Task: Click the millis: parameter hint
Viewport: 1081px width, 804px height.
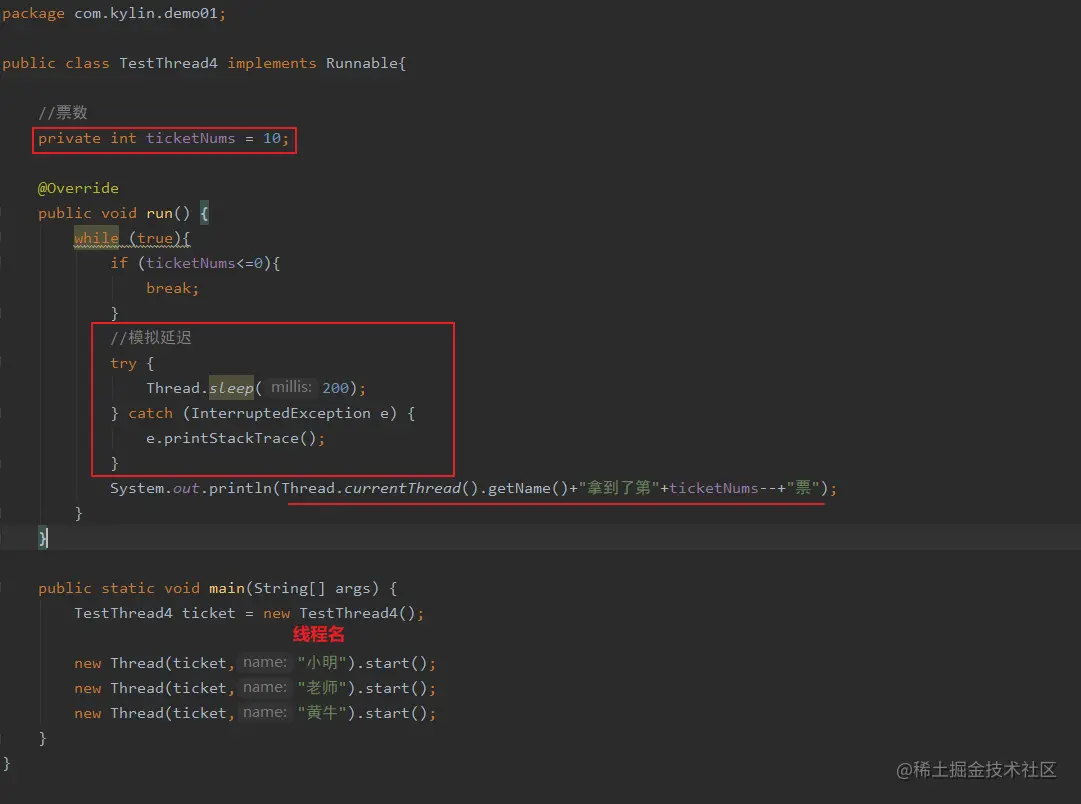Action: click(x=291, y=387)
